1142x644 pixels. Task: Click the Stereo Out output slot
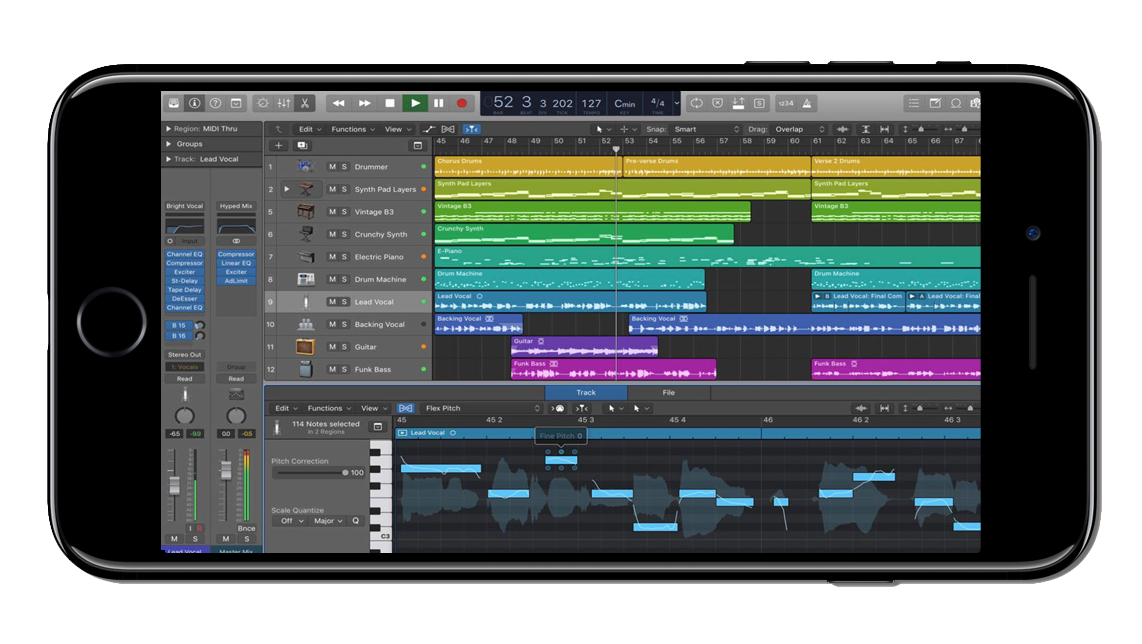click(x=184, y=355)
